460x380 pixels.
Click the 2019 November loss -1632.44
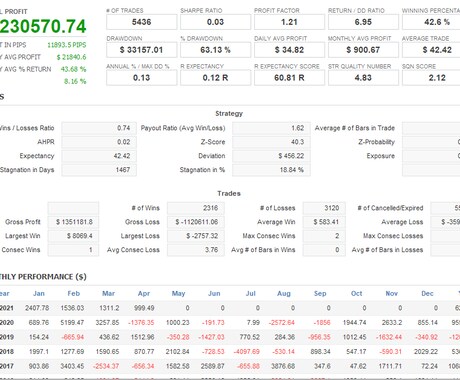point(389,337)
